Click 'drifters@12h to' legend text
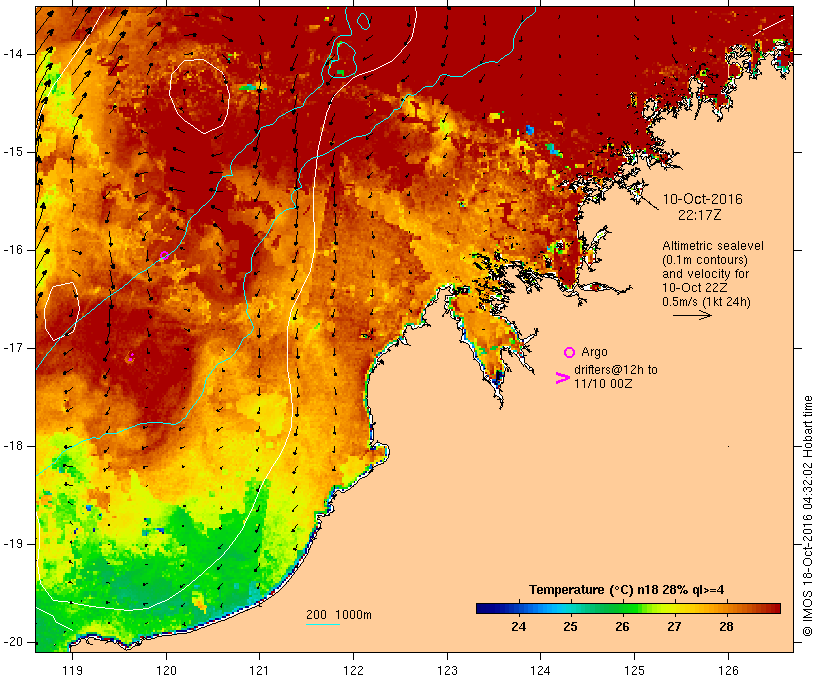 (x=616, y=370)
